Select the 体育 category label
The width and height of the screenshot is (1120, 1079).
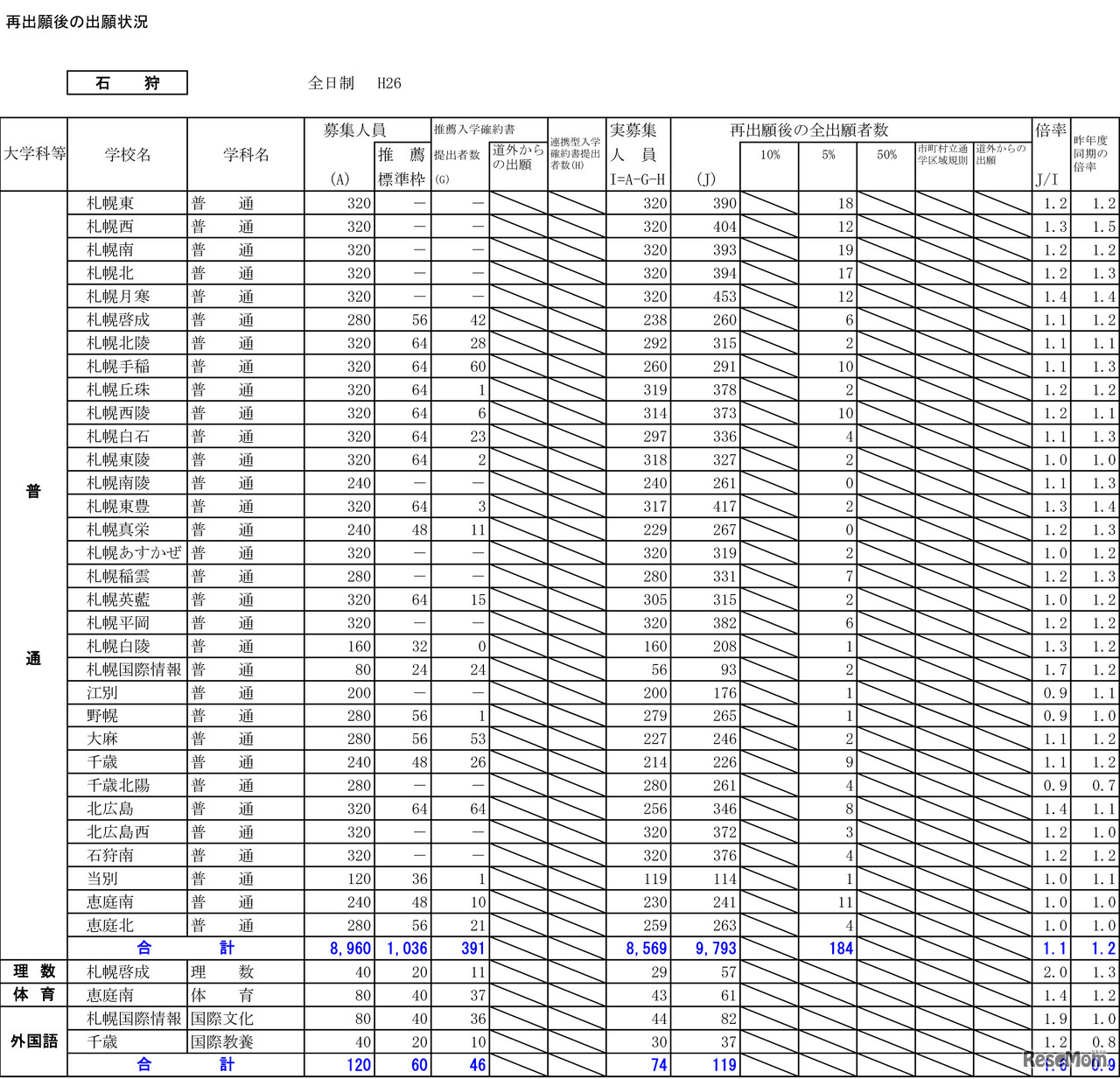(x=33, y=995)
